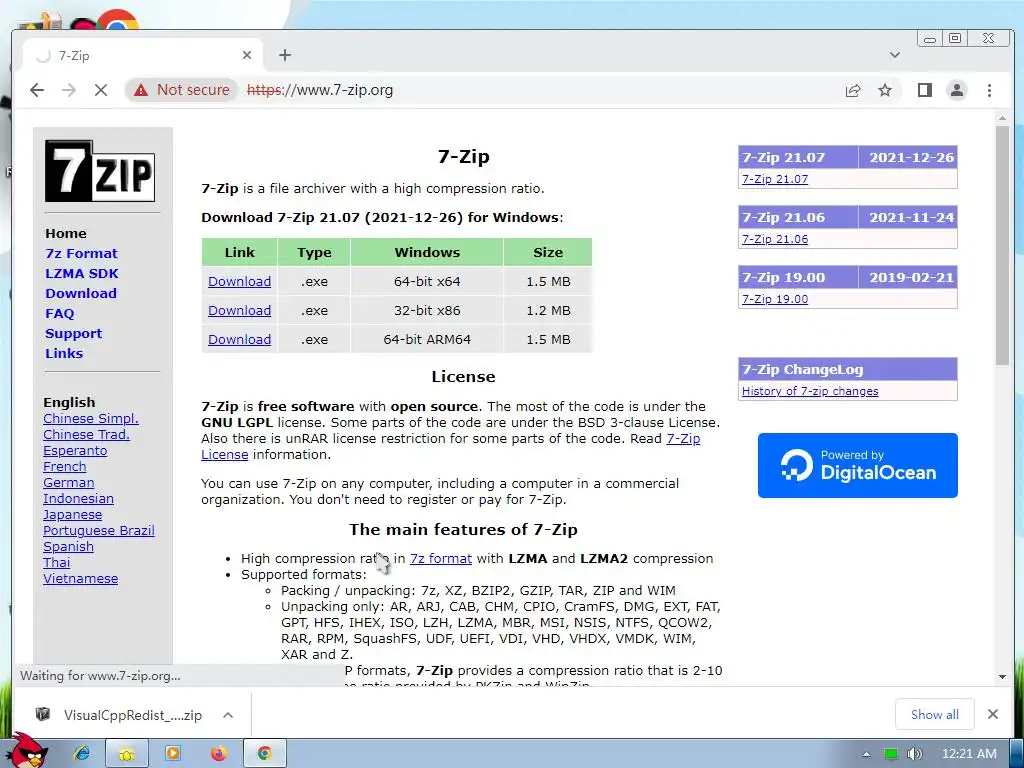Image resolution: width=1024 pixels, height=768 pixels.
Task: Open options for VisualCppRedist download item
Action: [228, 715]
